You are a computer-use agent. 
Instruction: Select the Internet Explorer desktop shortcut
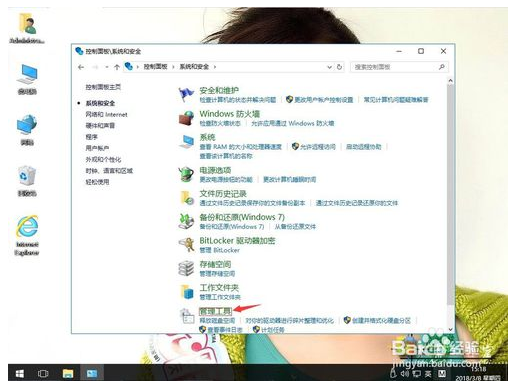[x=27, y=236]
